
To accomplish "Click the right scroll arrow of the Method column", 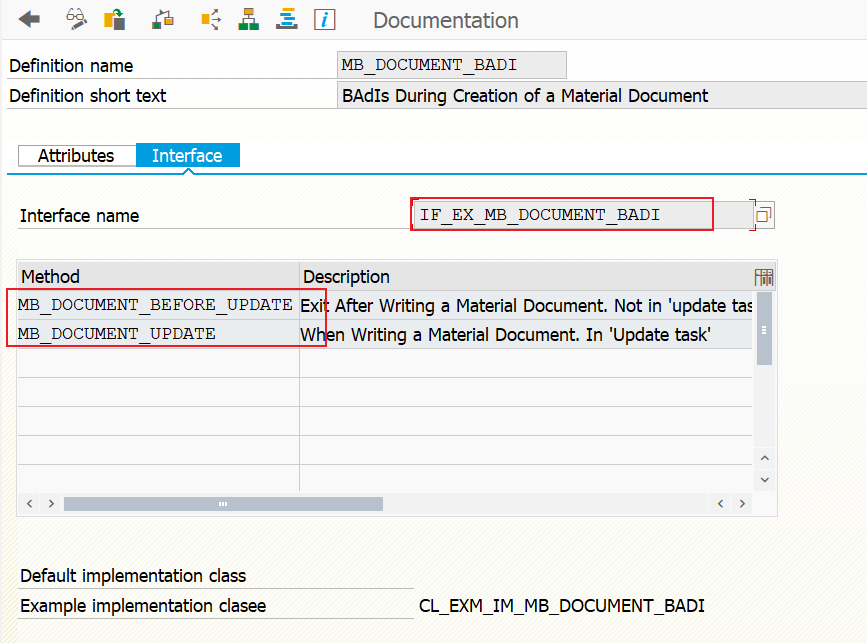I will [51, 504].
